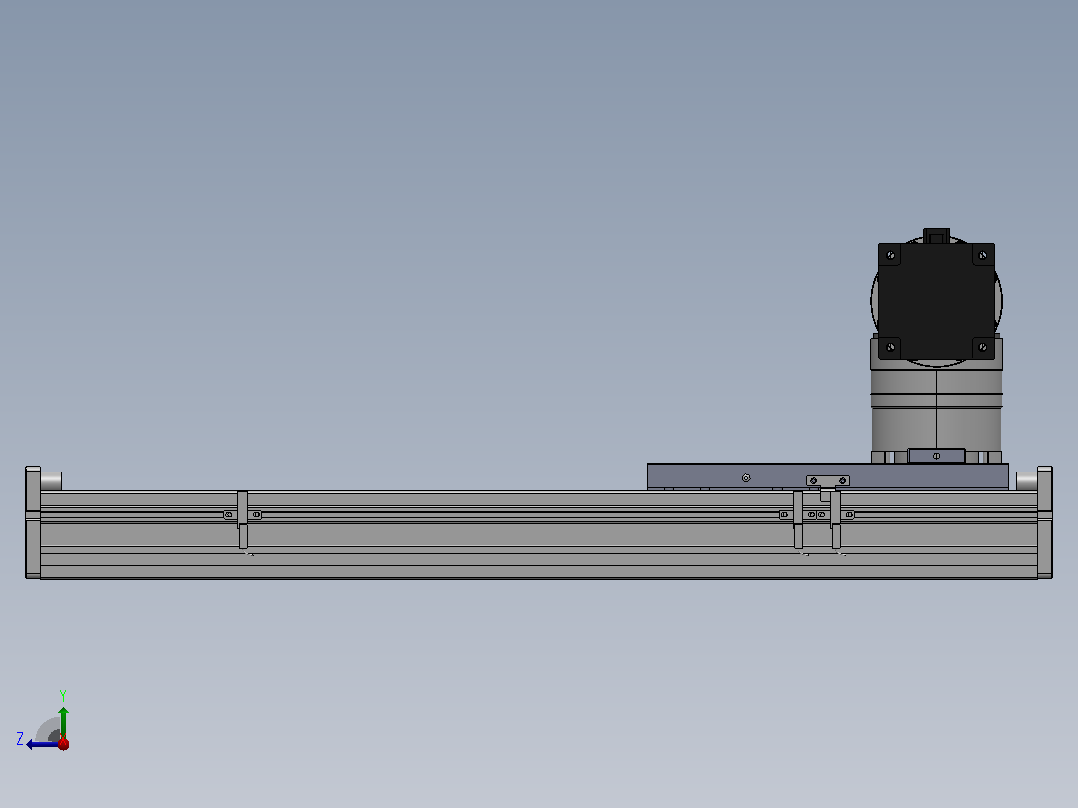The image size is (1078, 808).
Task: Select the lone screw on the carriage plate face
Action: point(746,478)
